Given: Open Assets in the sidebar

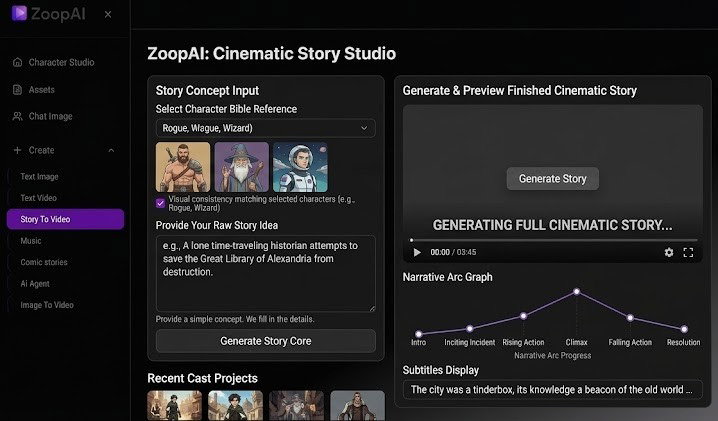Looking at the screenshot, I should (x=41, y=90).
